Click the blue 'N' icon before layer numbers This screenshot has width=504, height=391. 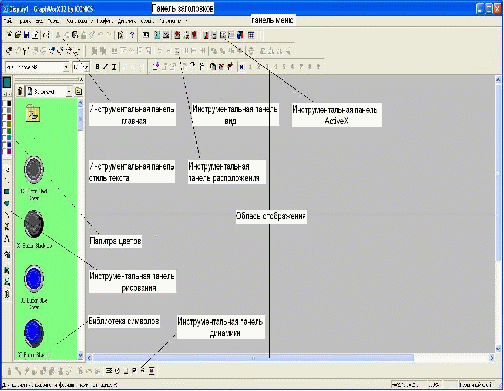click(242, 67)
